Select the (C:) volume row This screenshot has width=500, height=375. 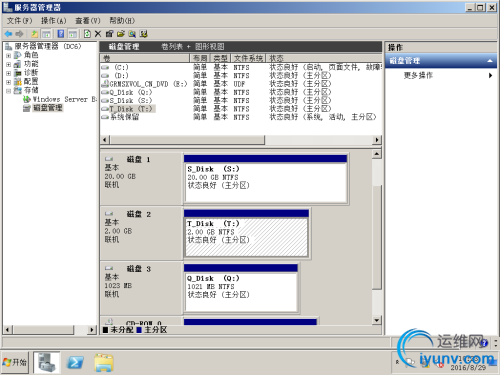(241, 67)
